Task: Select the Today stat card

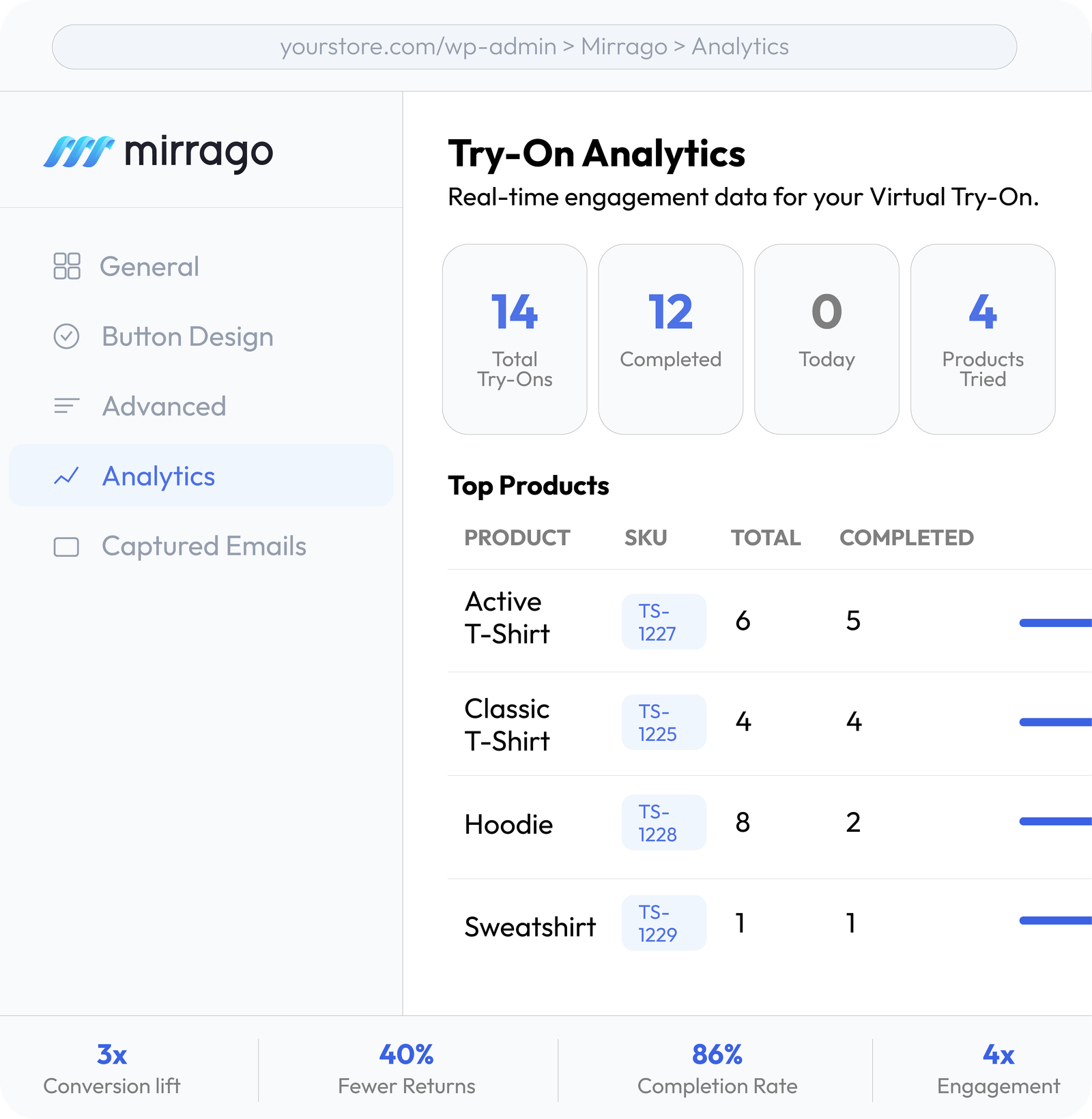Action: pos(827,339)
